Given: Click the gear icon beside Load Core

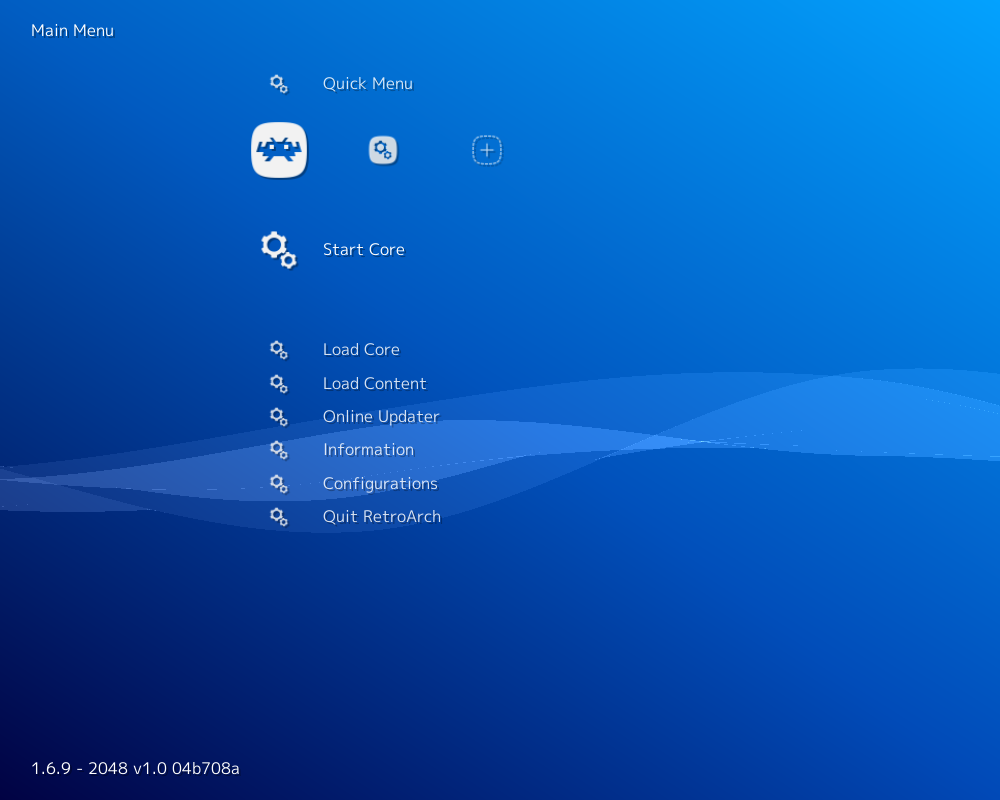Looking at the screenshot, I should 279,350.
